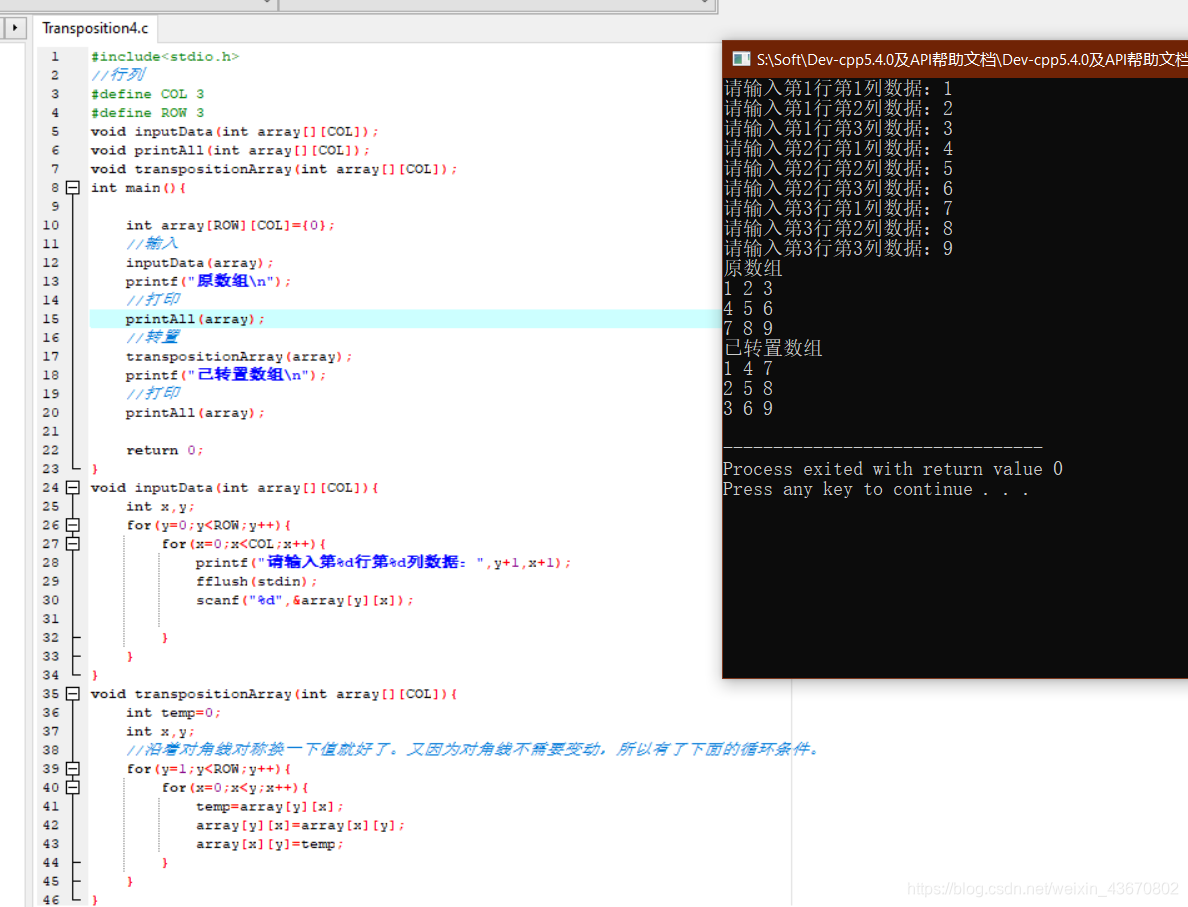Click the 'fflush(stdin);' statement

(x=256, y=581)
